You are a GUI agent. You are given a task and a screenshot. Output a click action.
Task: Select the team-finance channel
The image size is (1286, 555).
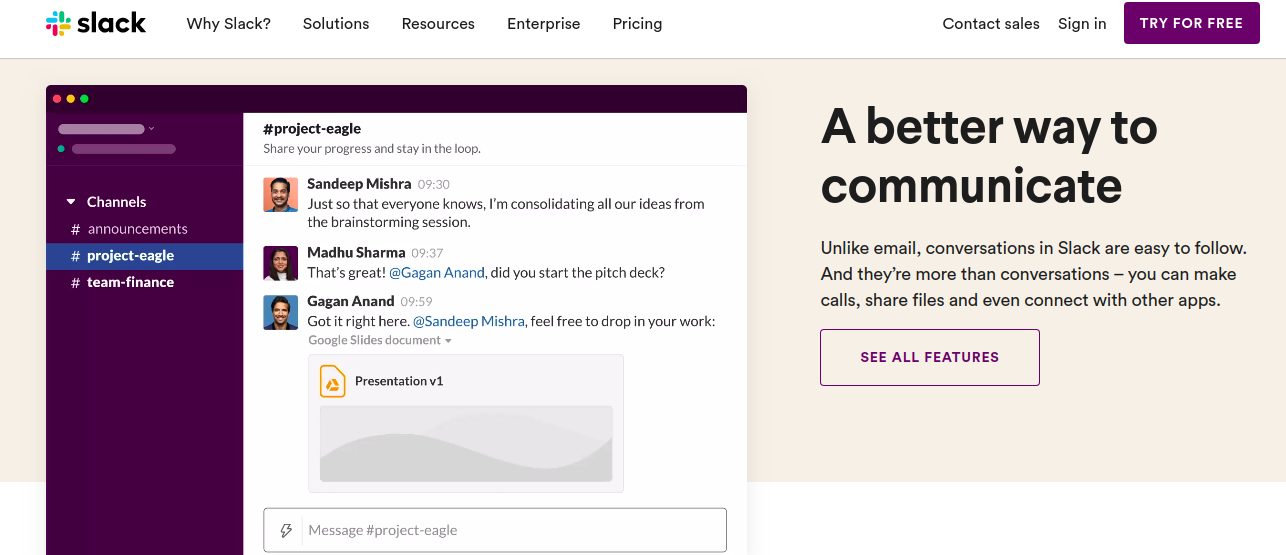(130, 283)
